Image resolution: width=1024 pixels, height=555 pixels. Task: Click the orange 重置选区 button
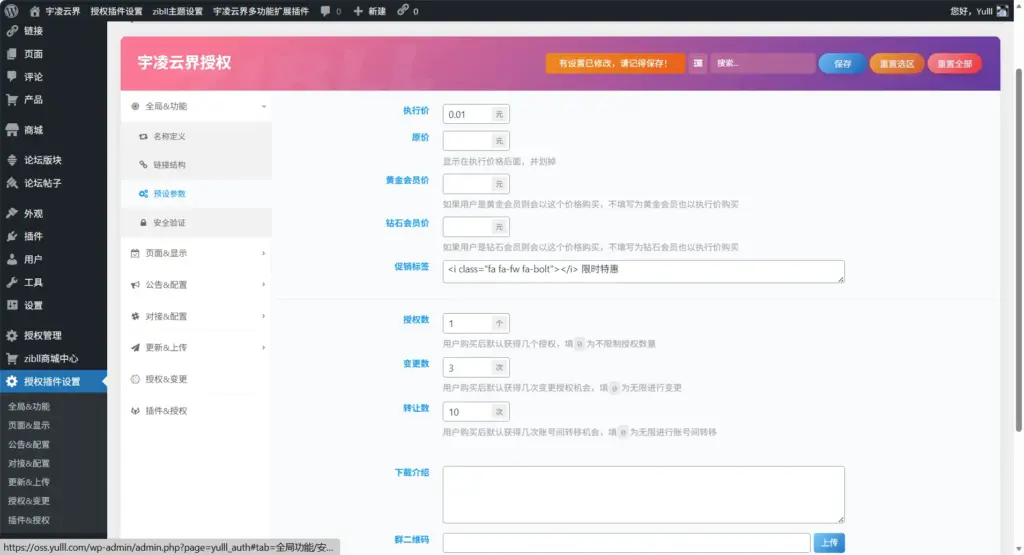[897, 63]
